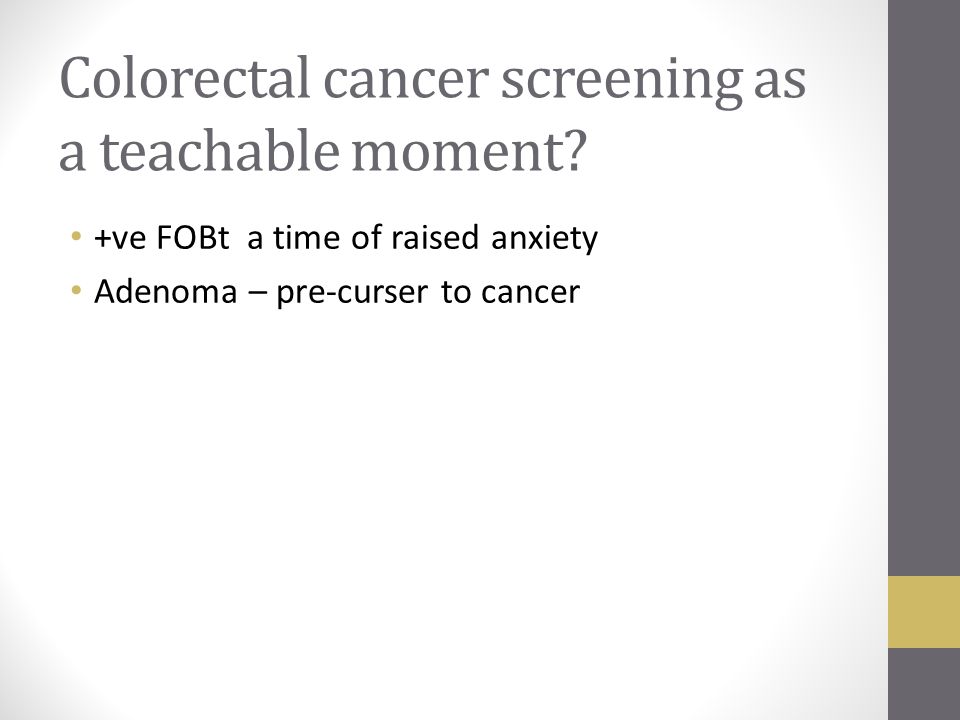Screen dimensions: 960x720
Task: Click the word 'anxiety' in first bullet
Action: [x=544, y=239]
